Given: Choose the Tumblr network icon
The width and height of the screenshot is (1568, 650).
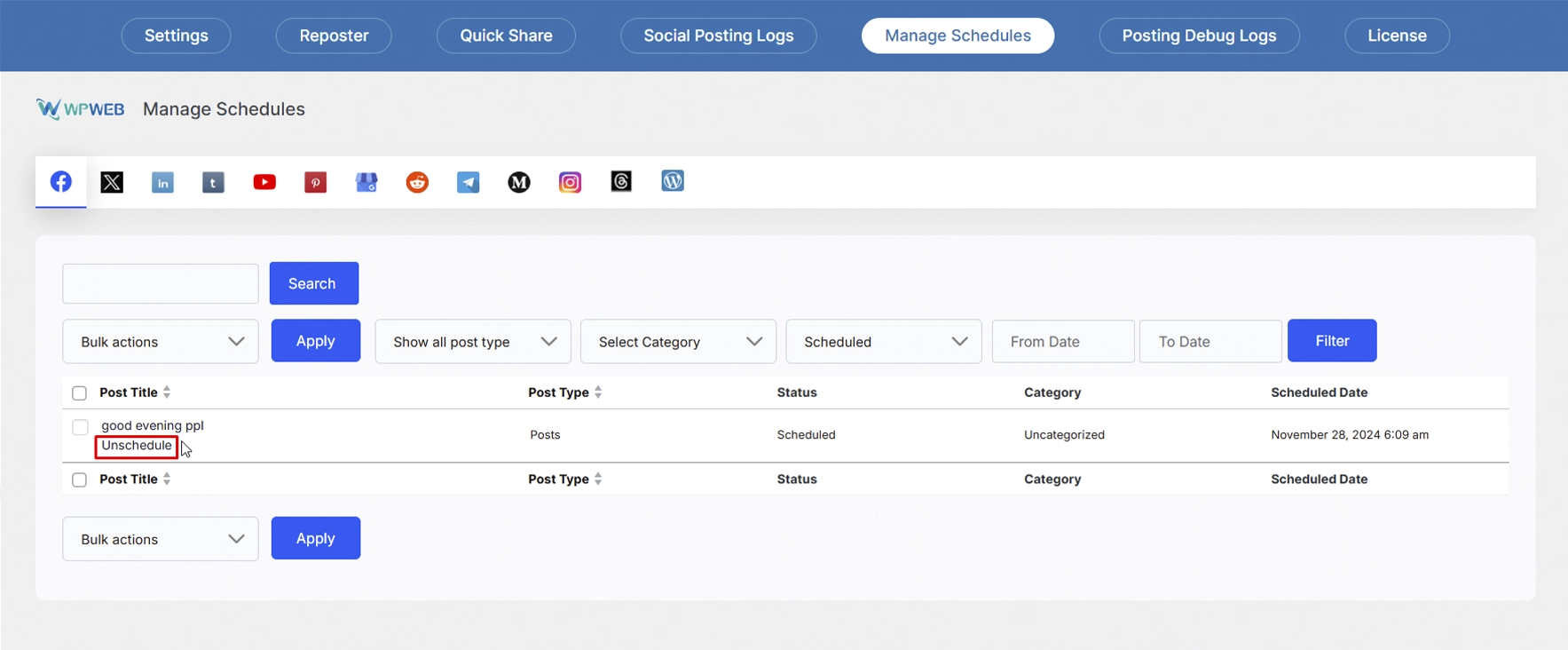Looking at the screenshot, I should (x=213, y=183).
